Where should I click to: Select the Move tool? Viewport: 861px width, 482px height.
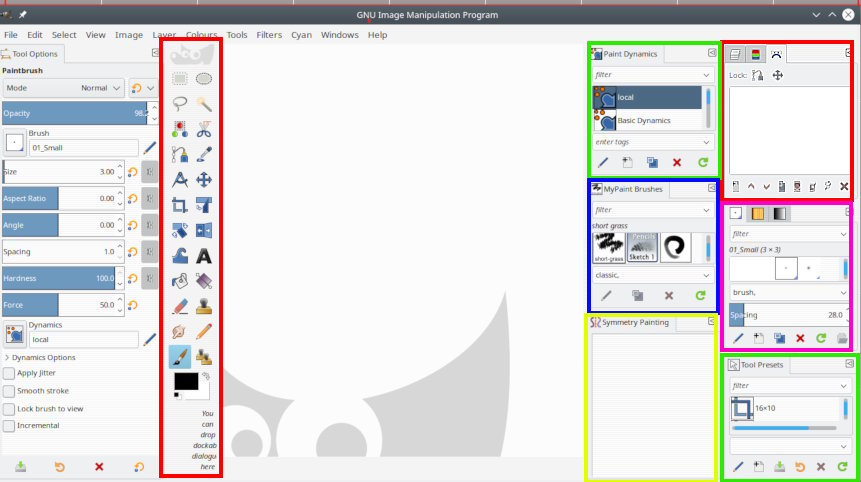point(204,180)
